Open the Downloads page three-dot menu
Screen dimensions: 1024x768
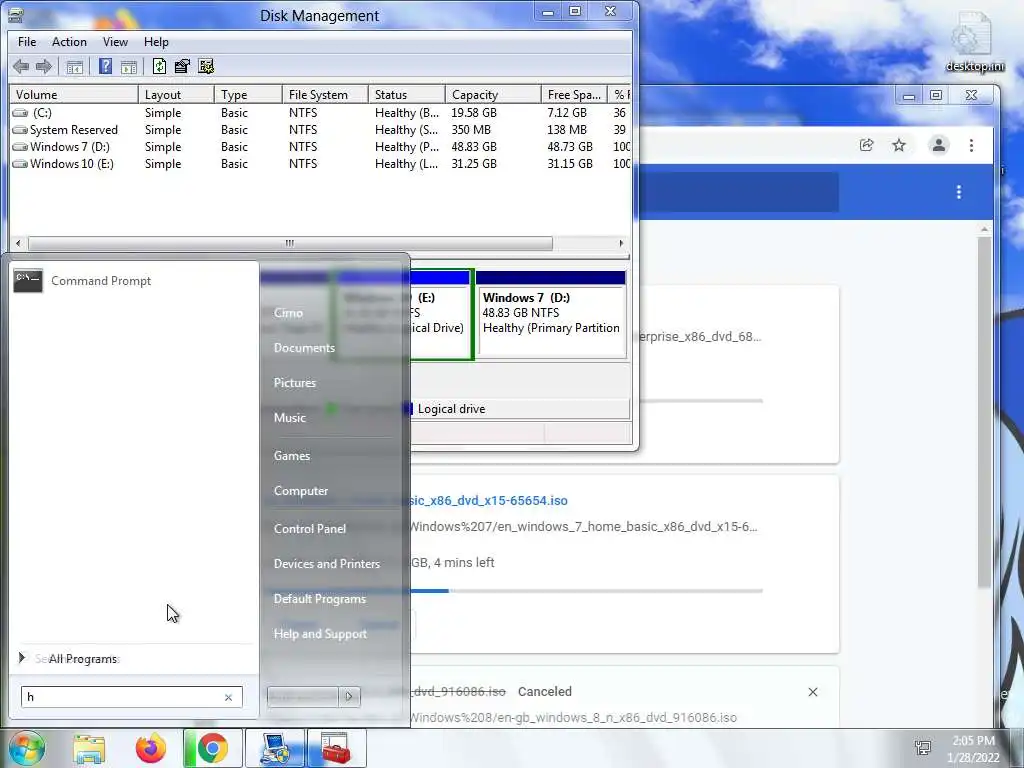click(959, 192)
